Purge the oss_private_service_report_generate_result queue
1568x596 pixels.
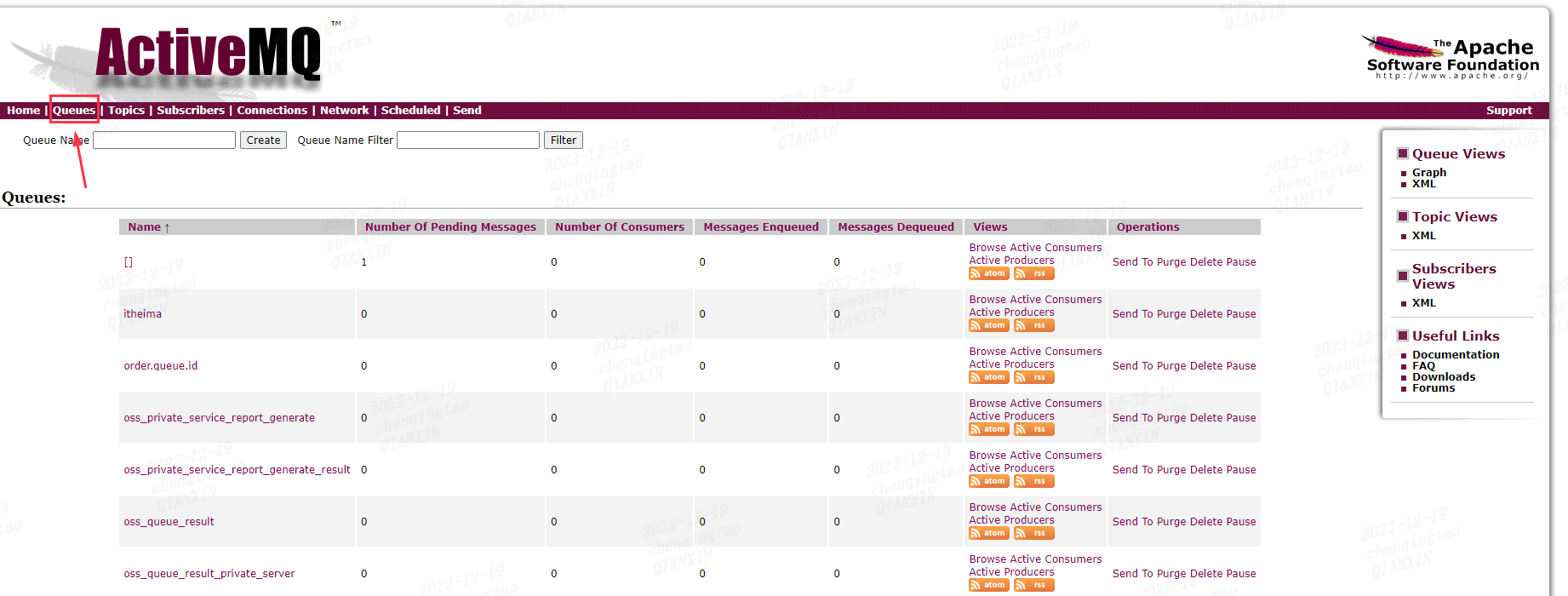coord(1171,470)
